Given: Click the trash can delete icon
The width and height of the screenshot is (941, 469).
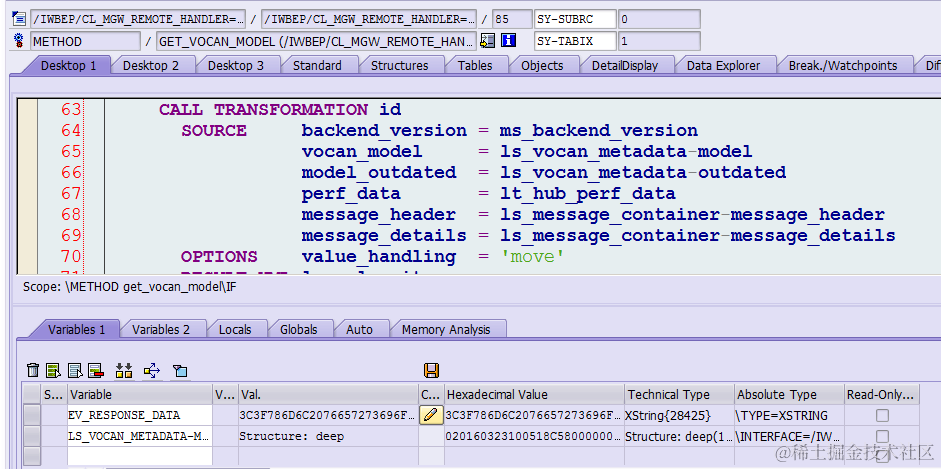Looking at the screenshot, I should [x=34, y=371].
